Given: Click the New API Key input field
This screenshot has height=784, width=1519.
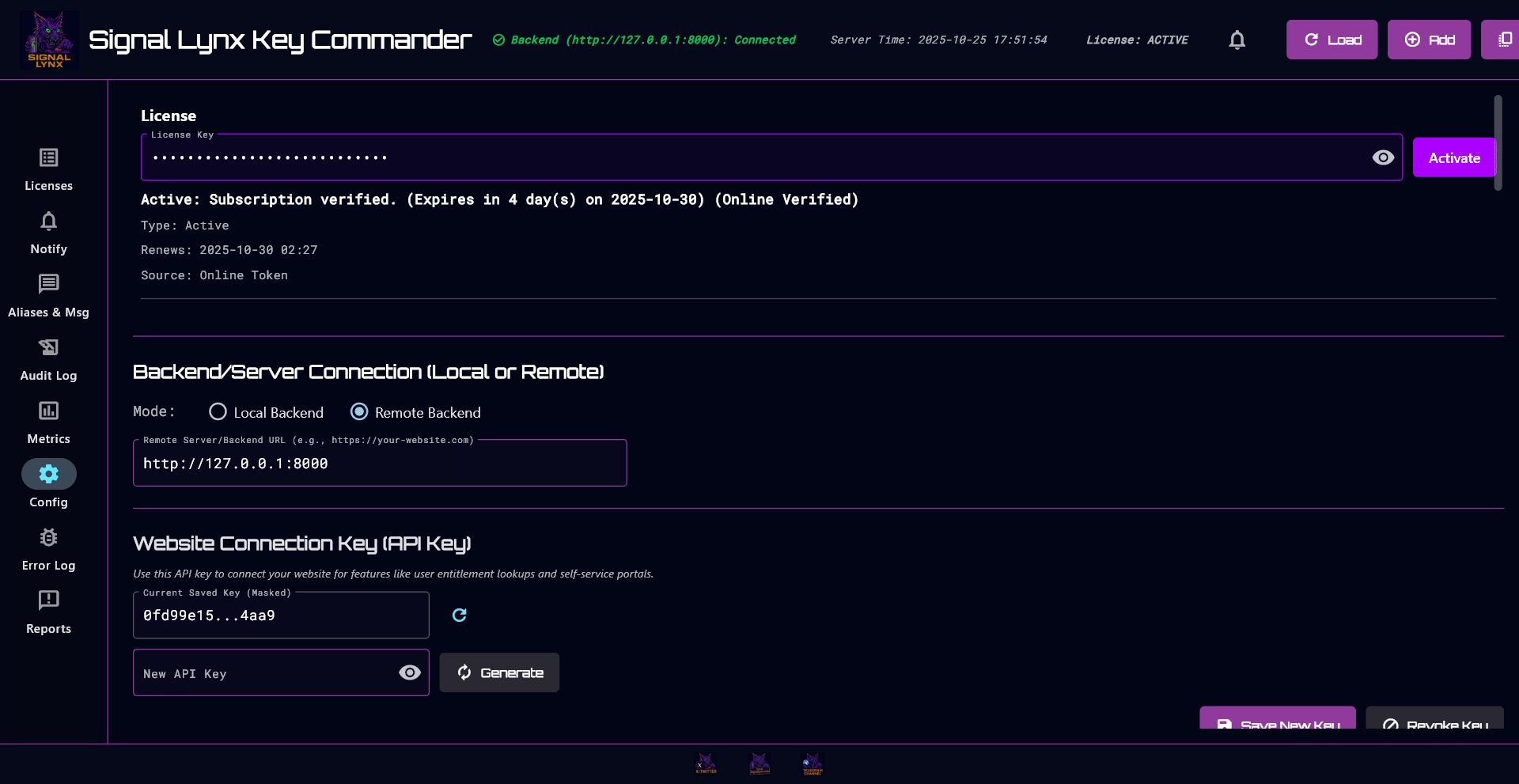Looking at the screenshot, I should (x=261, y=672).
